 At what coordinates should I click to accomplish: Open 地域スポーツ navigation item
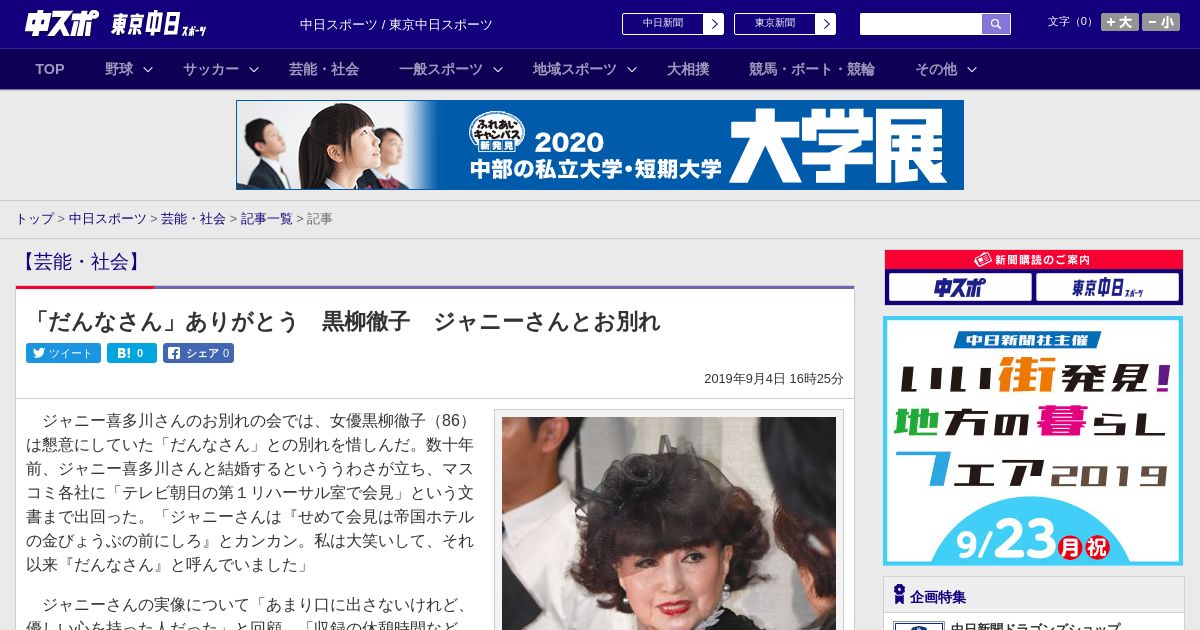tap(575, 69)
